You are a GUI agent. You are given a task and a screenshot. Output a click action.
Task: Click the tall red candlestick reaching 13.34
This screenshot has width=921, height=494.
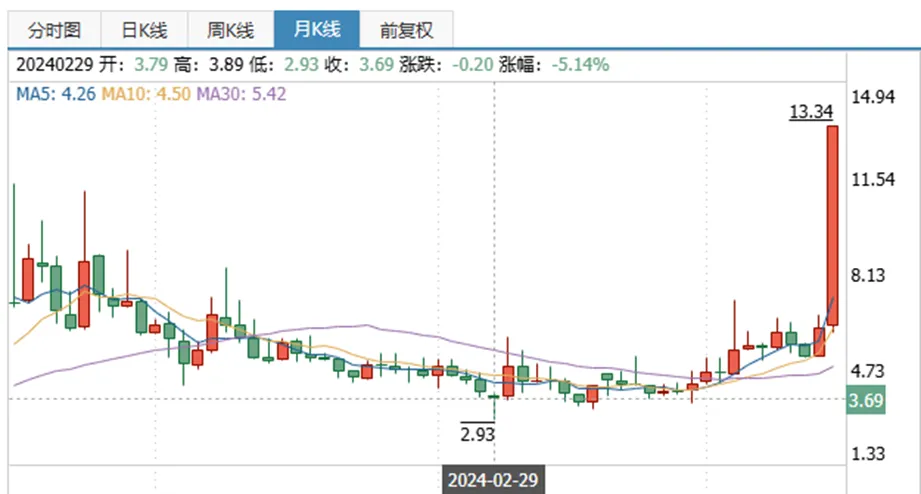coord(832,226)
